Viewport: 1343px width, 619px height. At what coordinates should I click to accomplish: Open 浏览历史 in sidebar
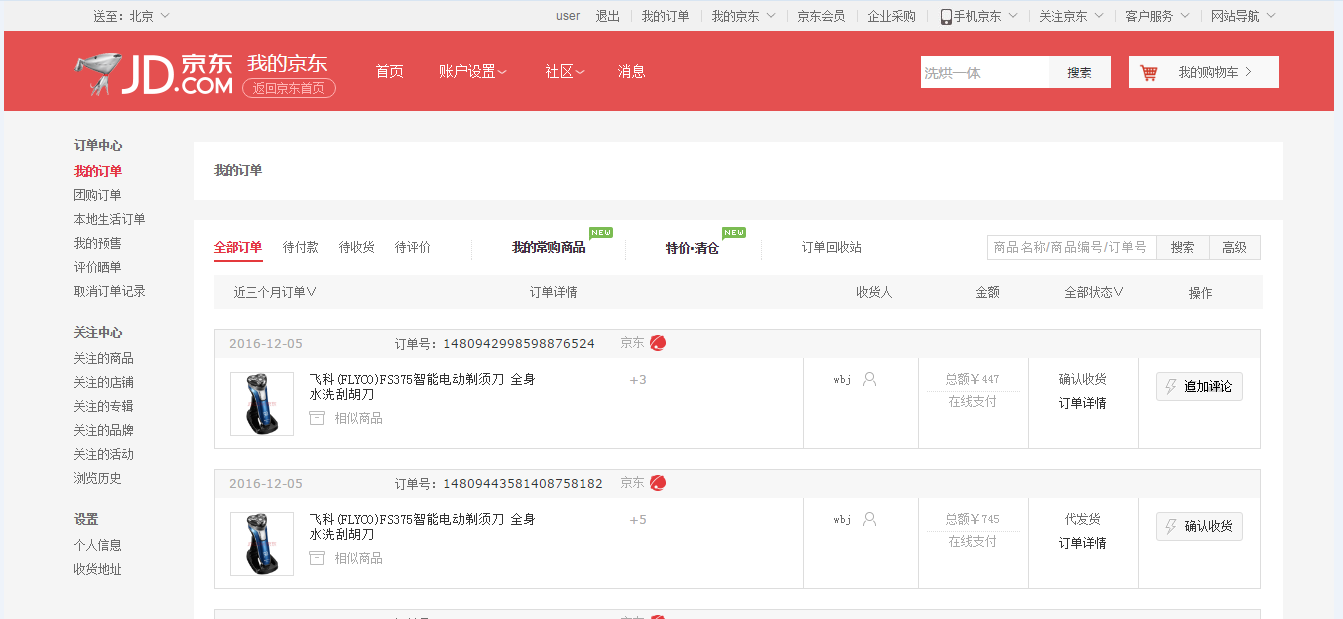[x=97, y=478]
